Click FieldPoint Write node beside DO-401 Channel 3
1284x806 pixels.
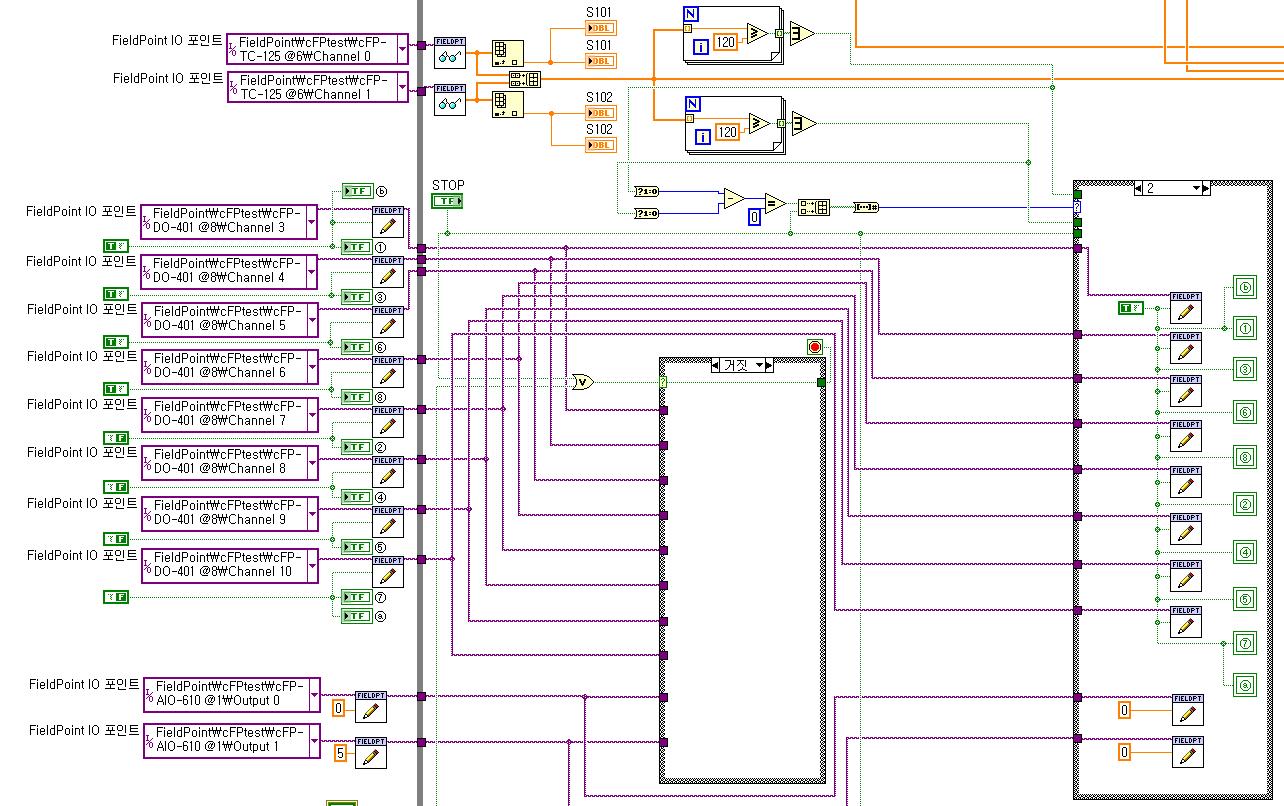(388, 221)
